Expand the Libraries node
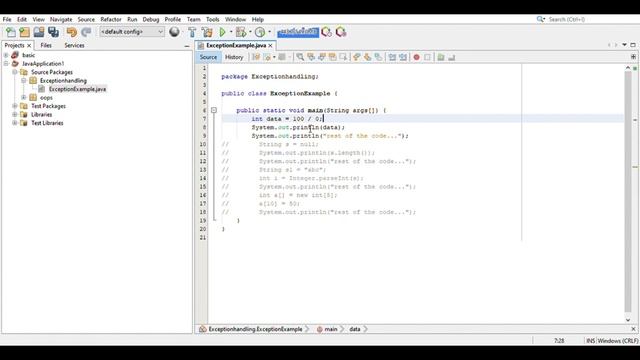 pyautogui.click(x=15, y=115)
